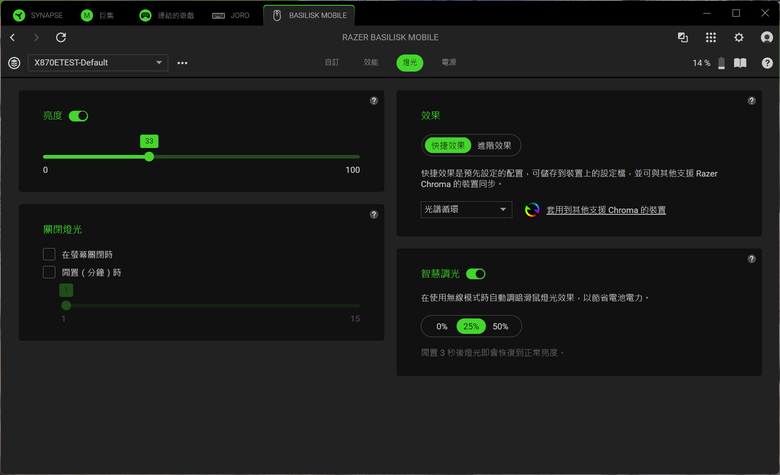Go back with the left arrow
This screenshot has height=475, width=780.
pos(12,37)
